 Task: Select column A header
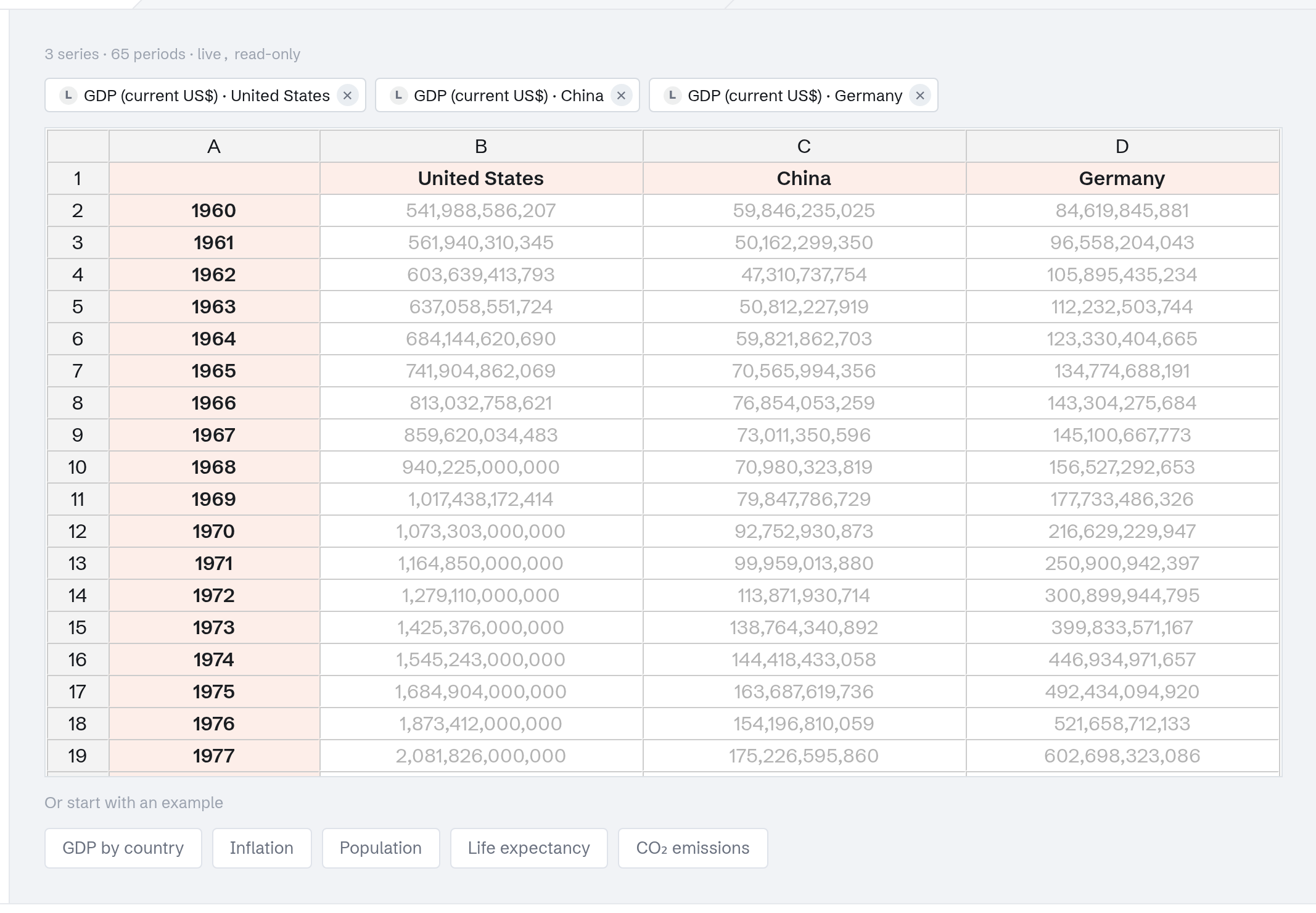pos(214,146)
